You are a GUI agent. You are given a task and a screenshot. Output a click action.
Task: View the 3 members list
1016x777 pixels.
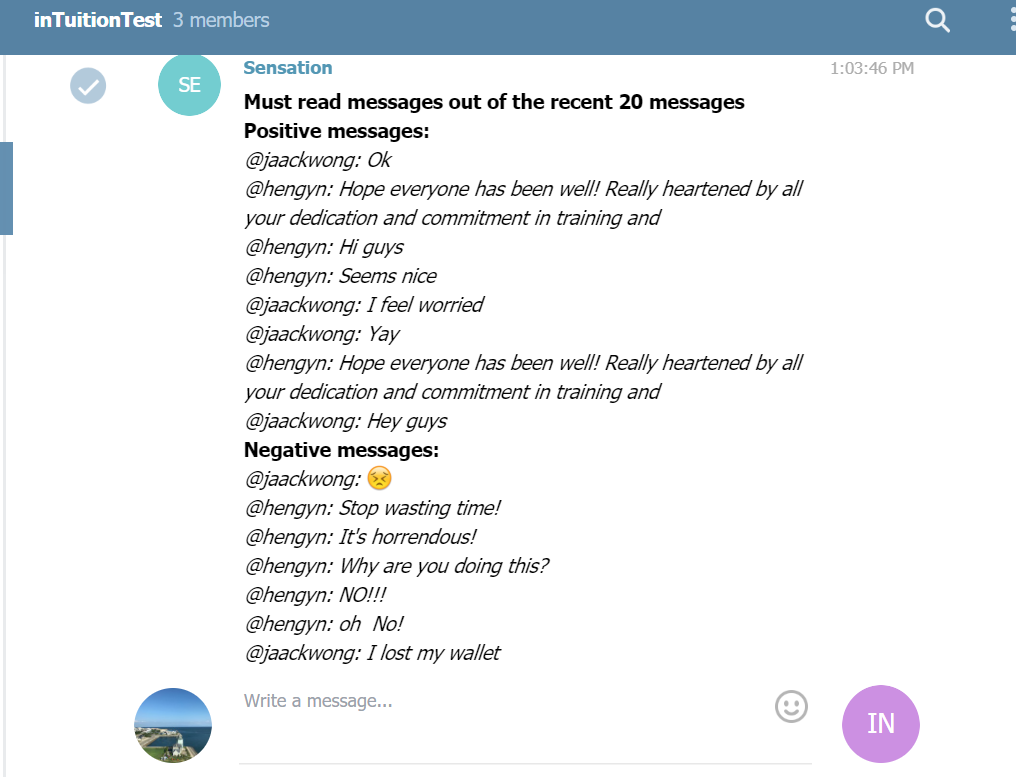tap(221, 20)
